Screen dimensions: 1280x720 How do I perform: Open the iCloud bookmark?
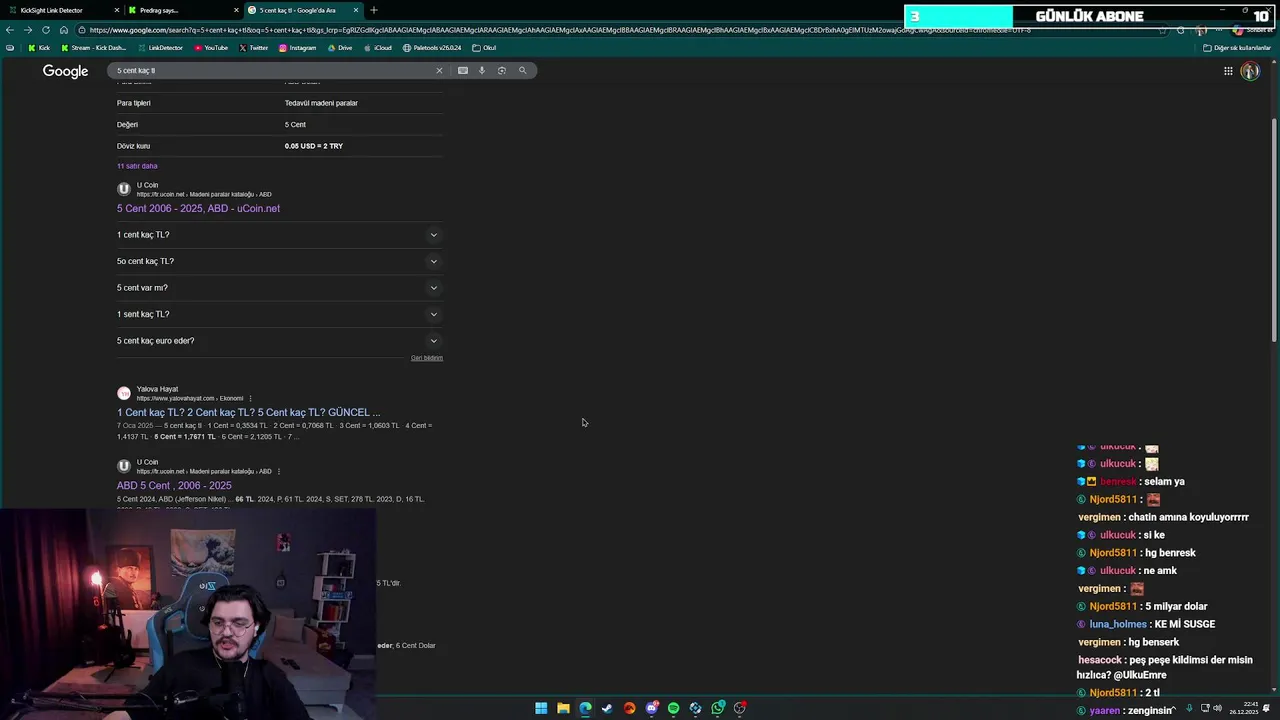pos(377,48)
